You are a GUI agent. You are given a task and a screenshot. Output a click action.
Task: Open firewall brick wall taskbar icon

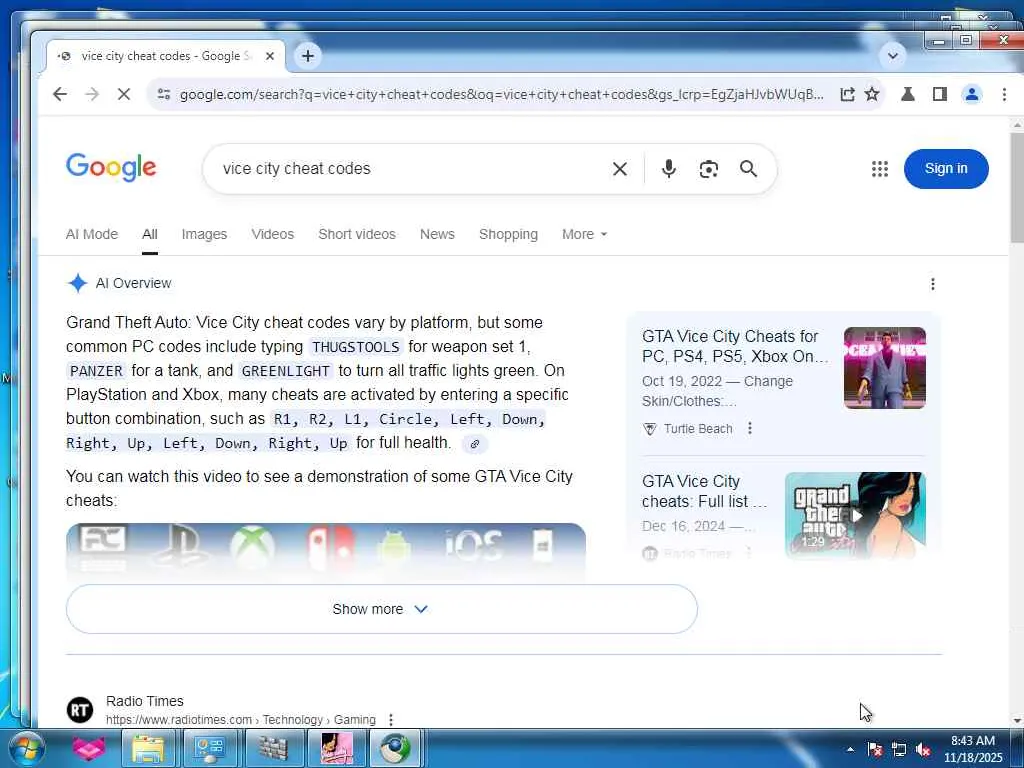(272, 748)
